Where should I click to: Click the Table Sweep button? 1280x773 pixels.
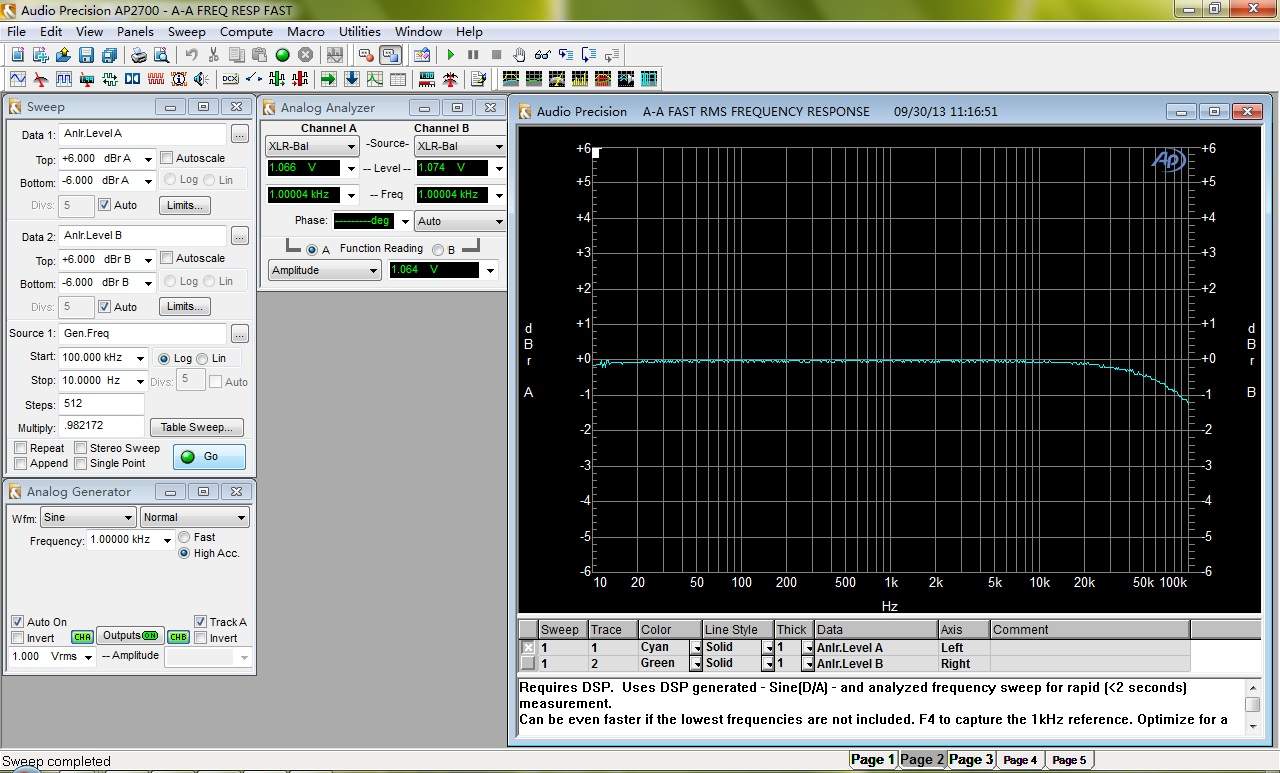point(196,427)
